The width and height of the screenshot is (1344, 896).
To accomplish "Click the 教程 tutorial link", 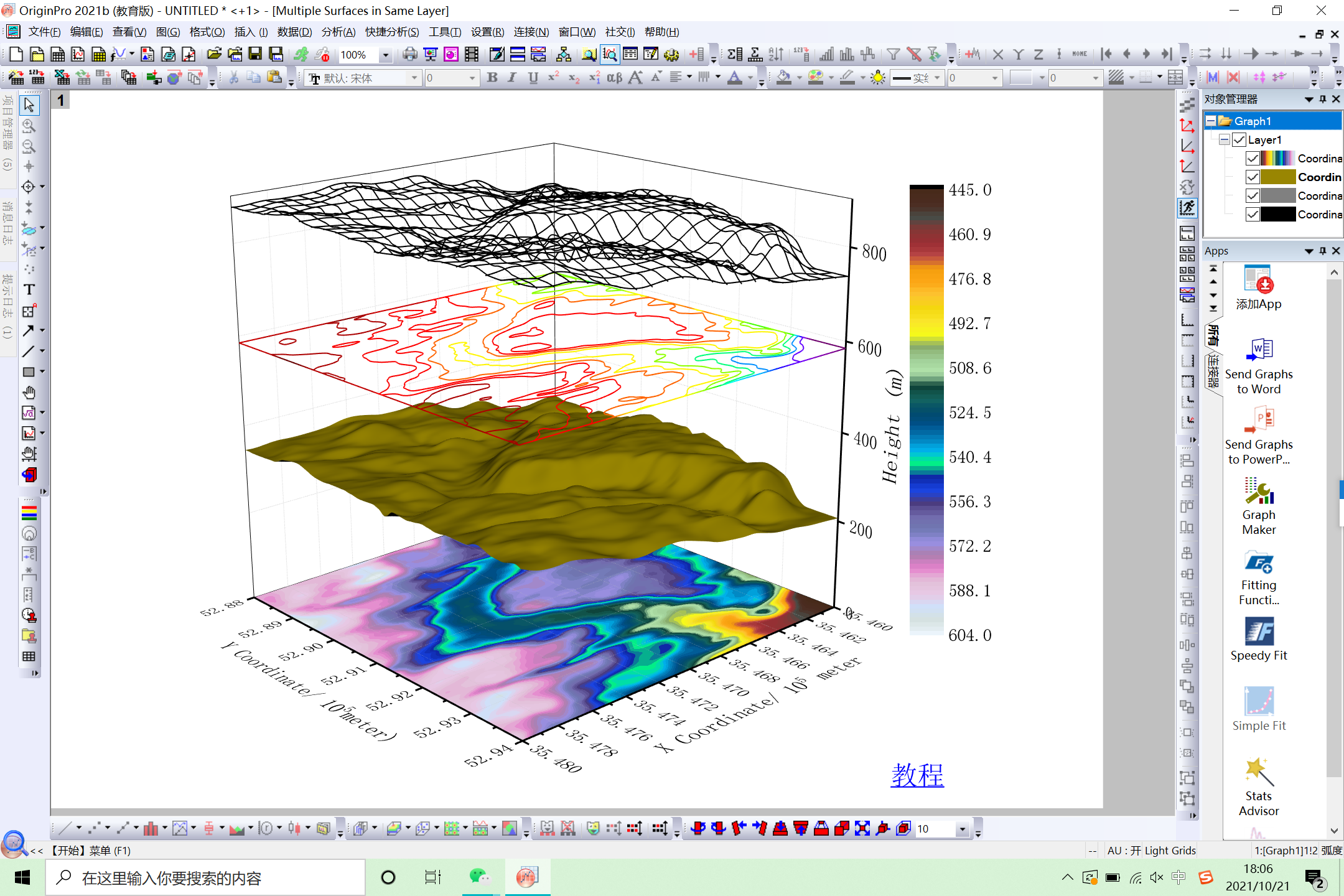I will click(x=917, y=775).
